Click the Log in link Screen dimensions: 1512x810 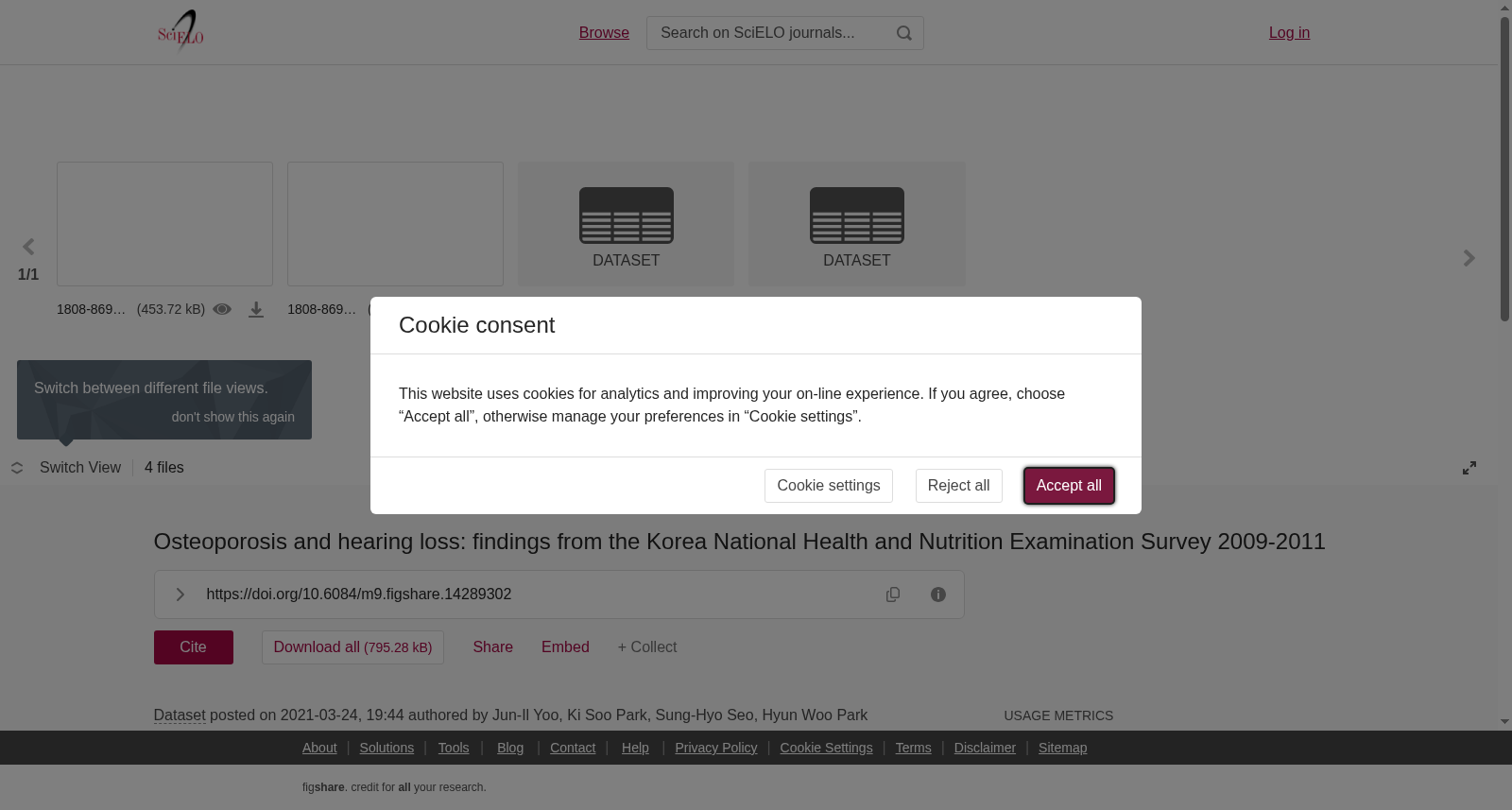point(1289,33)
